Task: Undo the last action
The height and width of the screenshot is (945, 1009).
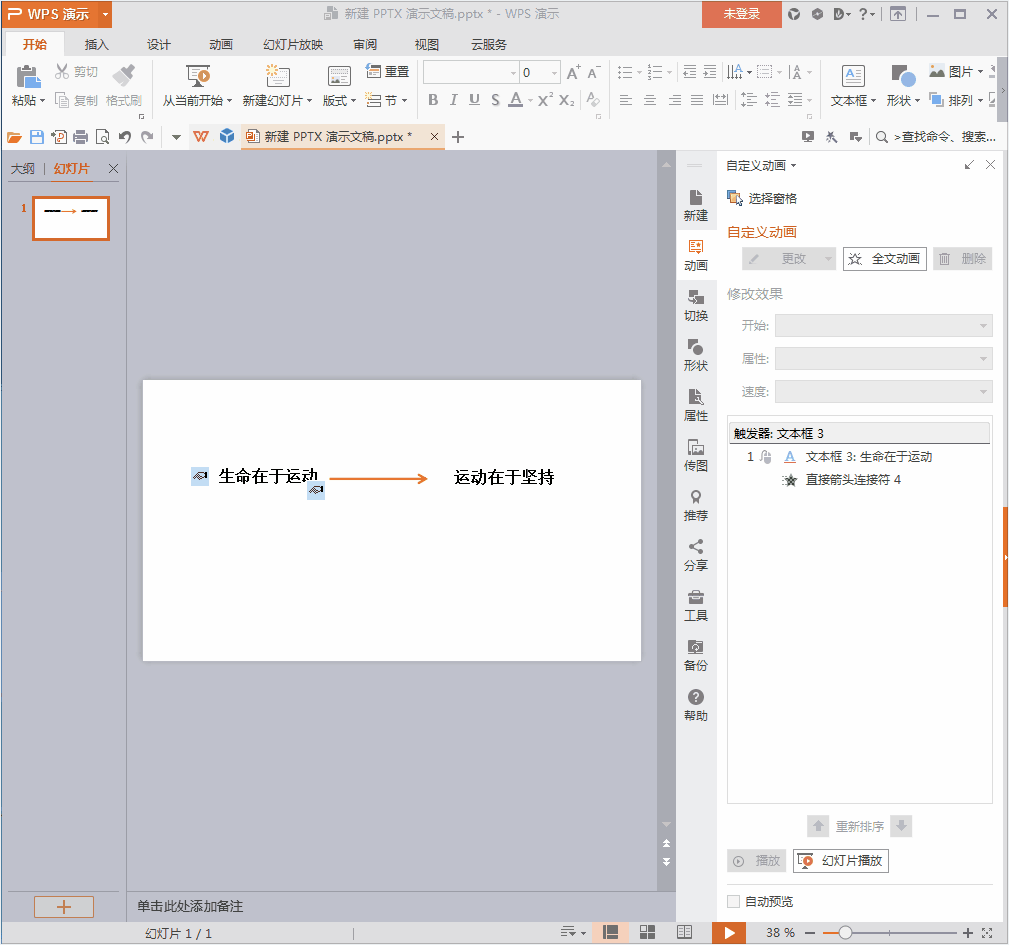Action: [x=125, y=137]
